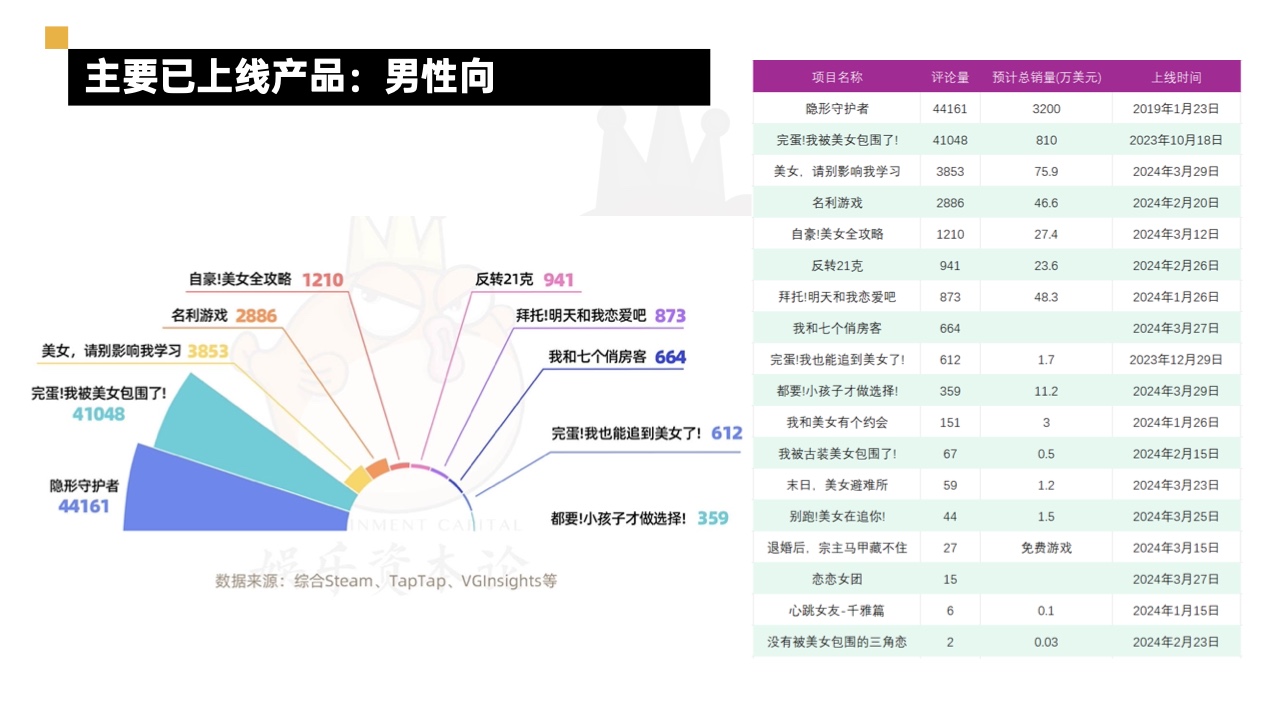Click the 上线时间 column header
This screenshot has height=720, width=1280.
point(1176,77)
